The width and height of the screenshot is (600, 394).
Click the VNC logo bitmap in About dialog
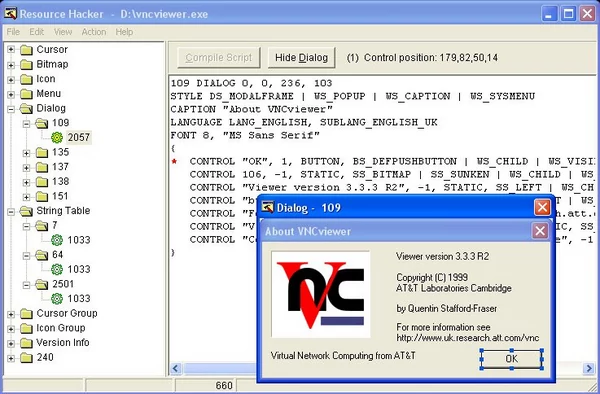(x=321, y=295)
